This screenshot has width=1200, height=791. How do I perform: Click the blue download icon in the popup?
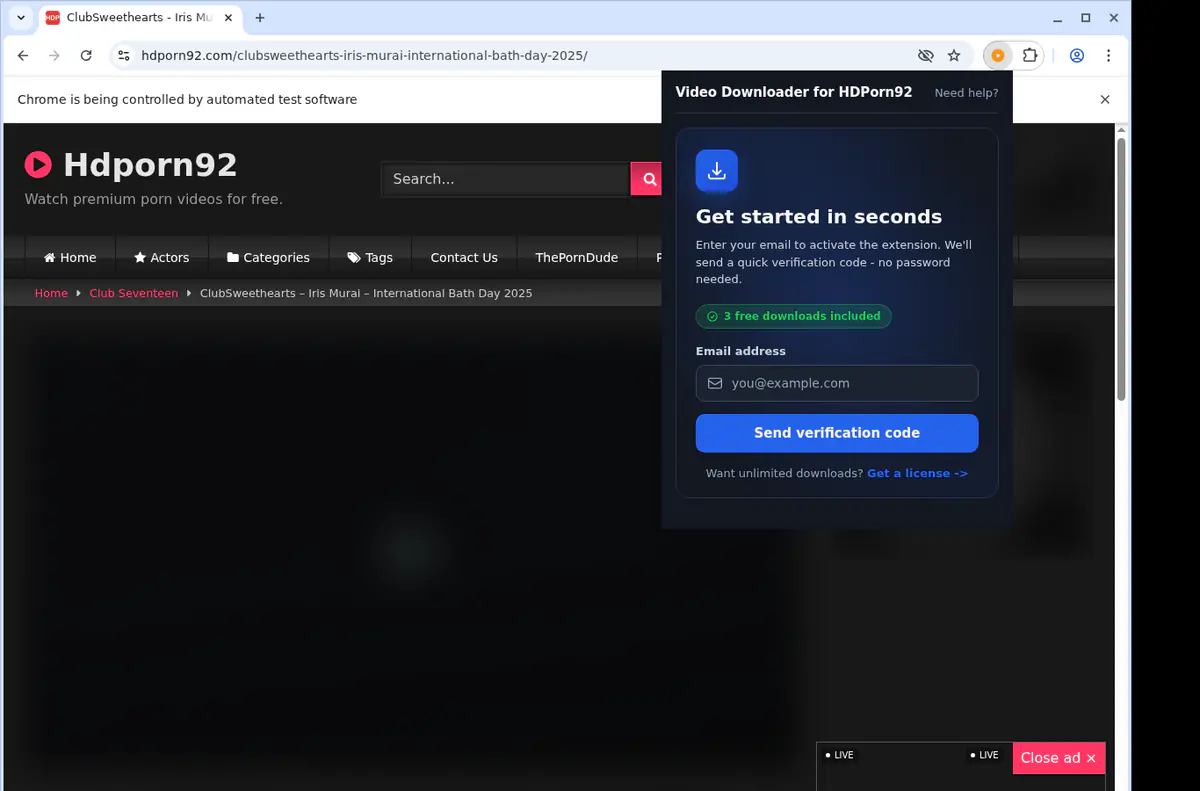click(717, 171)
